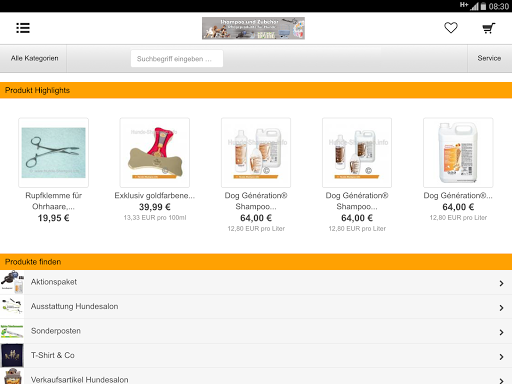Select the gold bone product thumbnail
The width and height of the screenshot is (512, 384).
point(155,153)
